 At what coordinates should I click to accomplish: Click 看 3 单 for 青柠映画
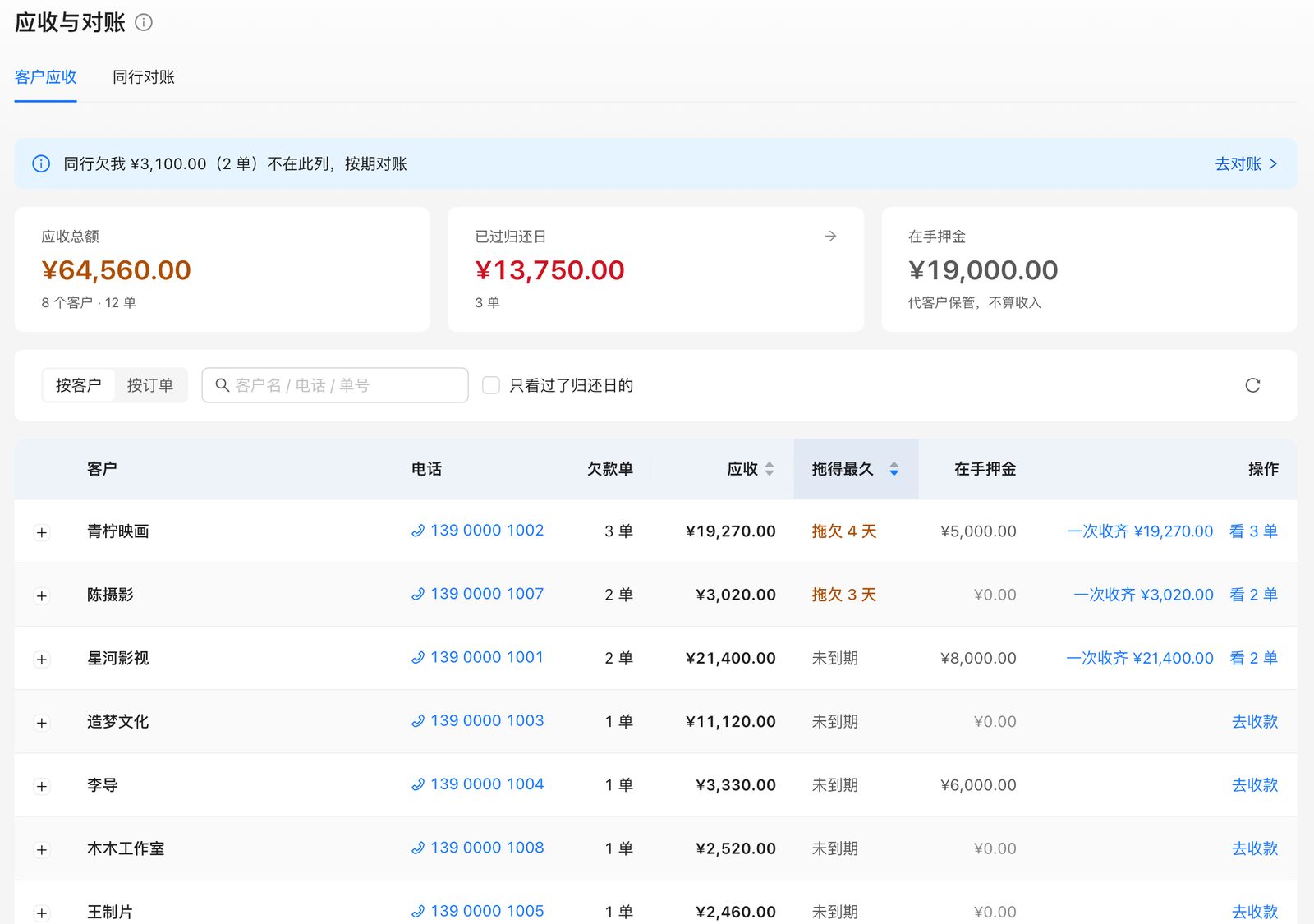pyautogui.click(x=1253, y=531)
